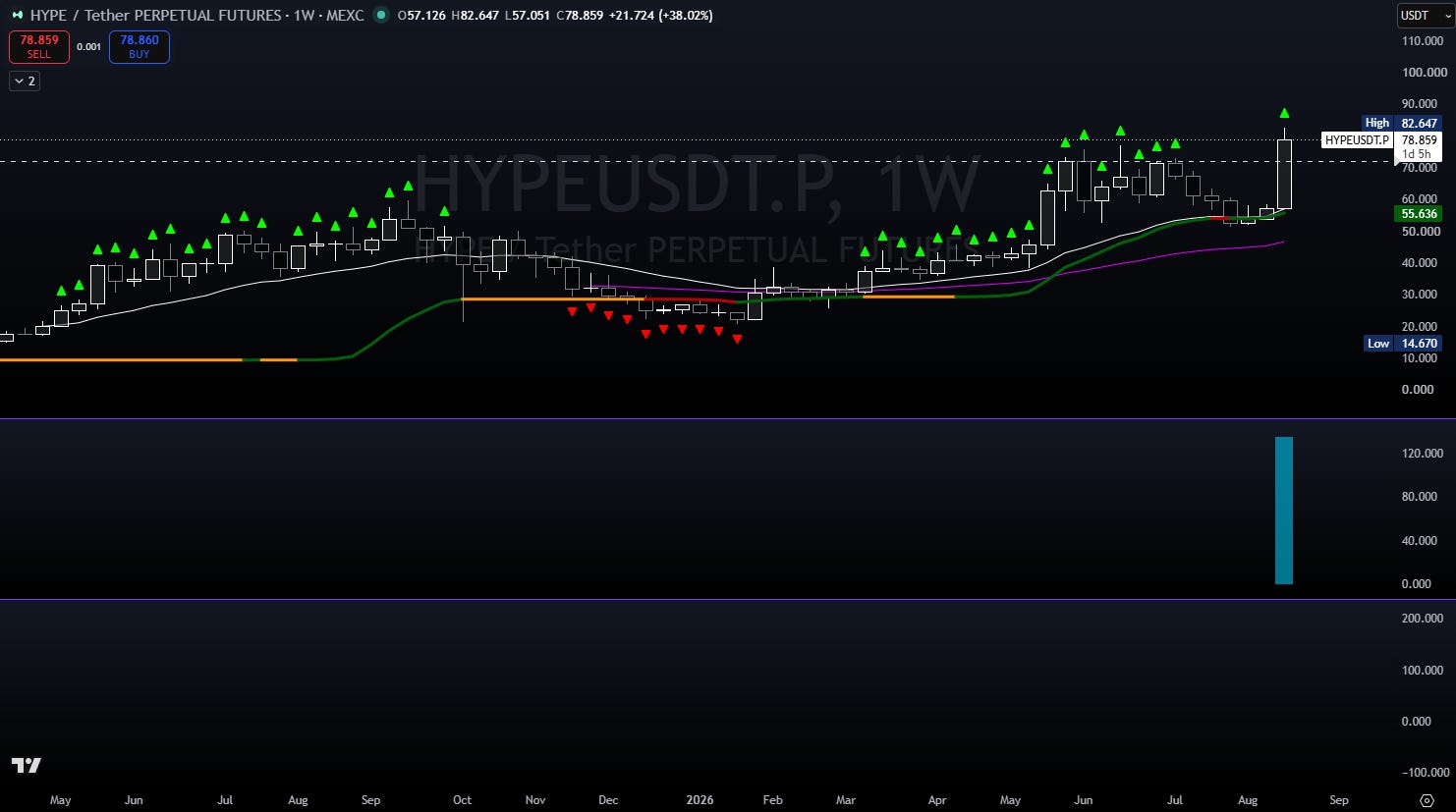Open the TradingView logo link
Viewport: 1456px width, 812px height.
point(27,766)
